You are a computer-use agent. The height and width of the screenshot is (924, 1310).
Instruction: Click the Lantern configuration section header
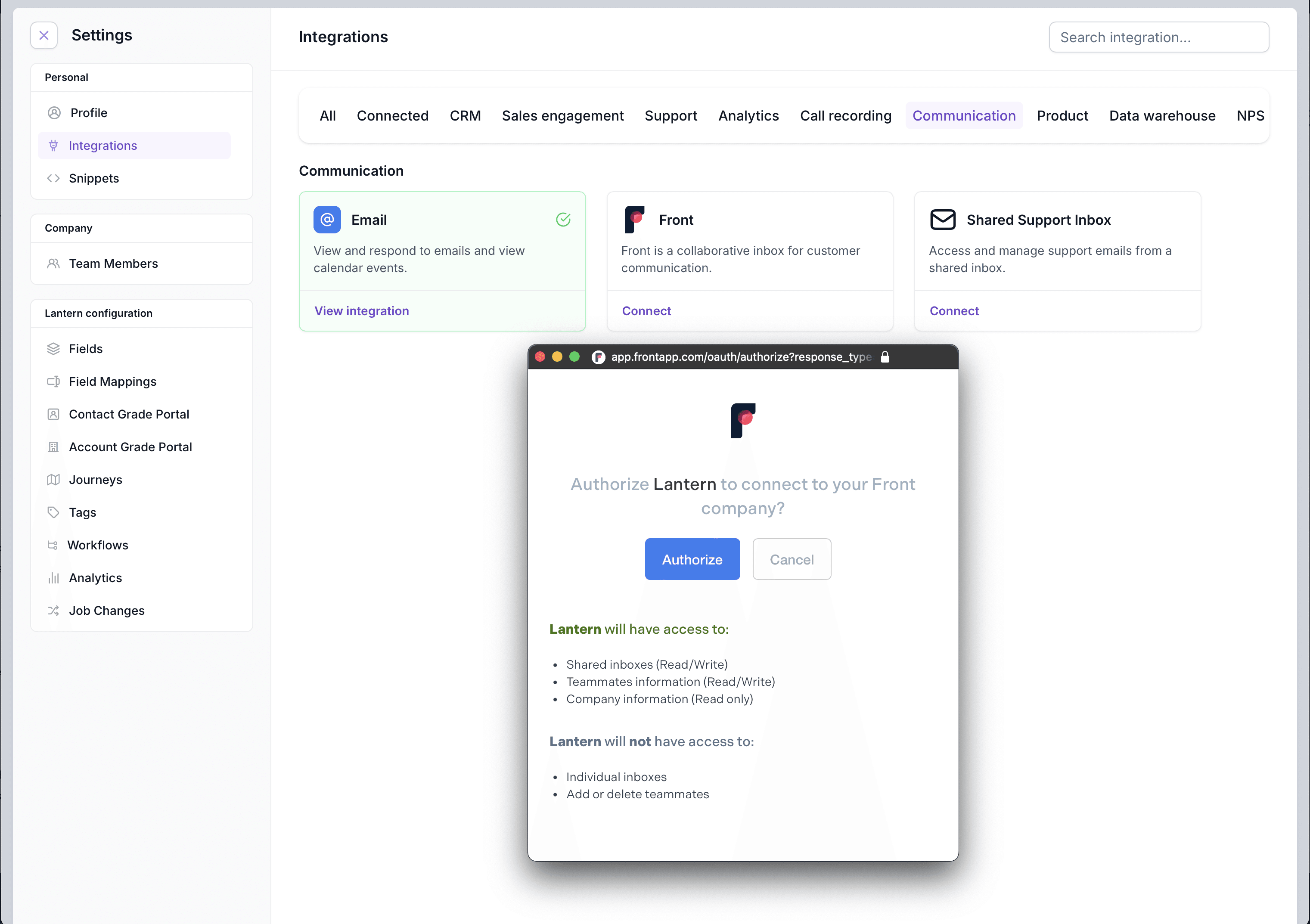[99, 313]
